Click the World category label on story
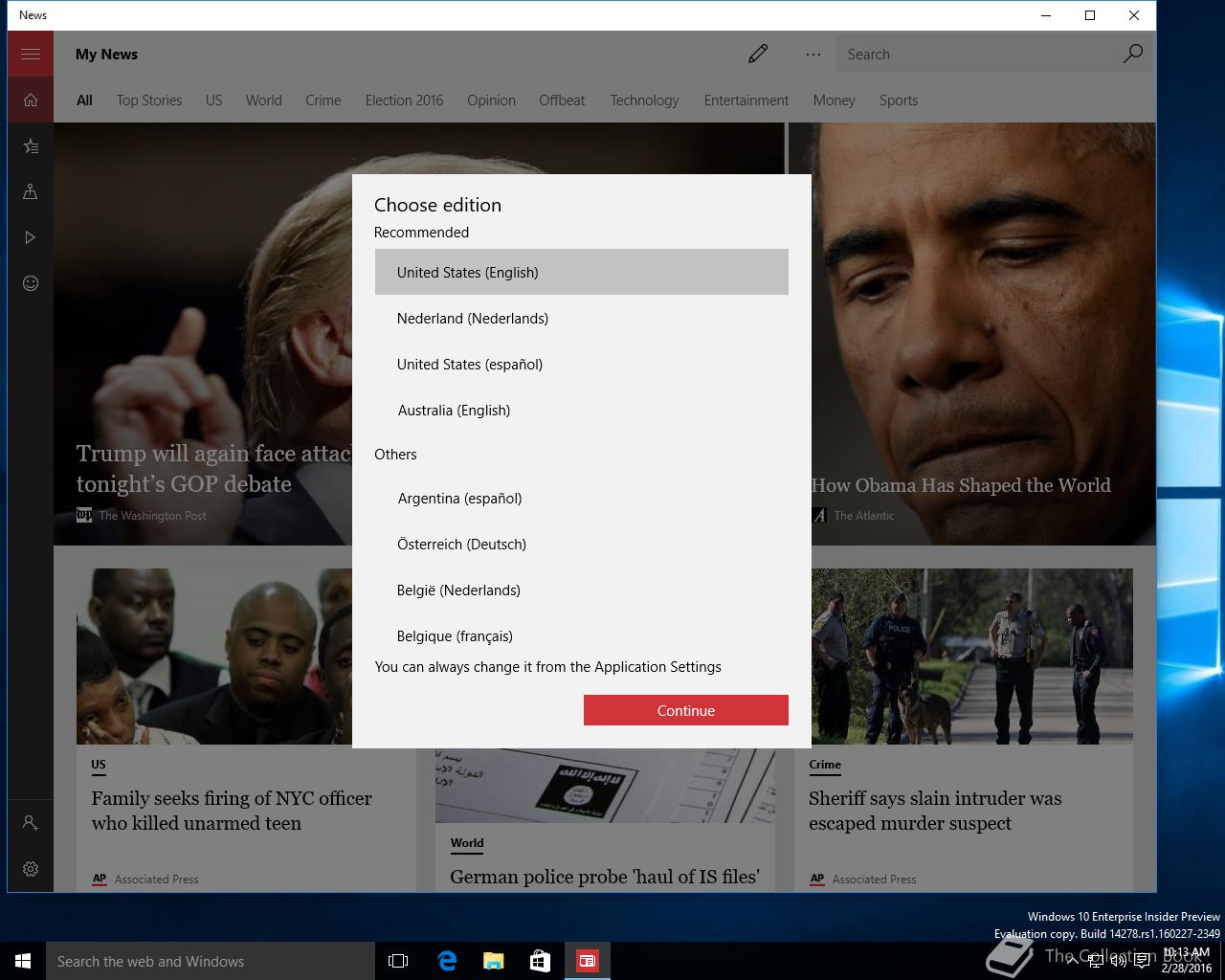Screen dimensions: 1225x980 click(467, 843)
